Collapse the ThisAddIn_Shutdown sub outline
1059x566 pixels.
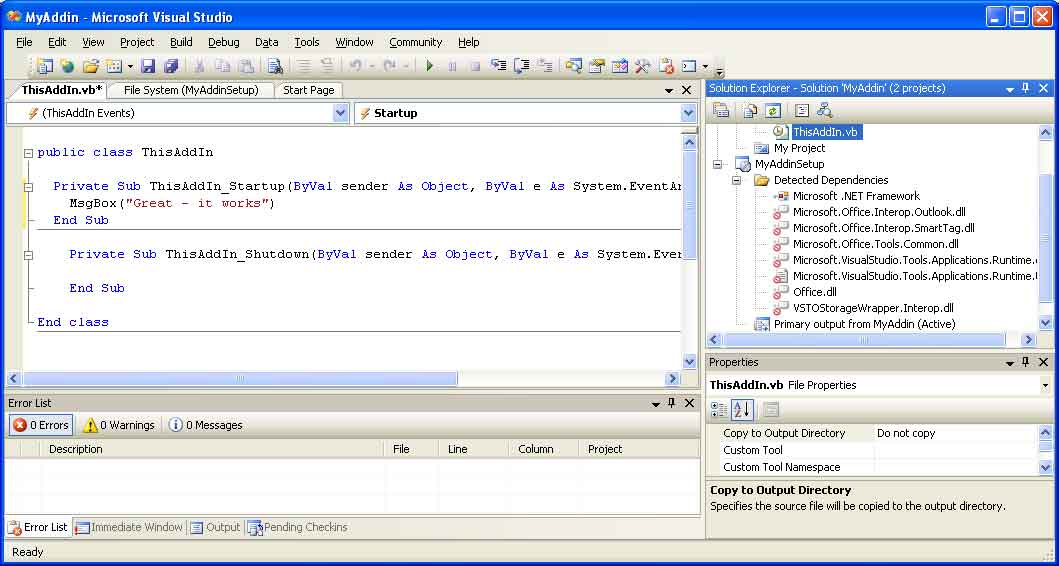coord(28,255)
